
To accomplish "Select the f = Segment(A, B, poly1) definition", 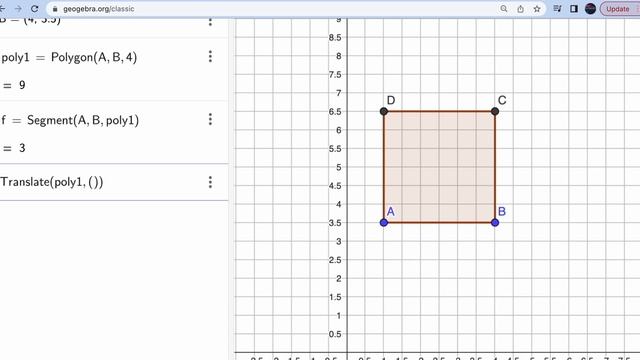I will 70,120.
